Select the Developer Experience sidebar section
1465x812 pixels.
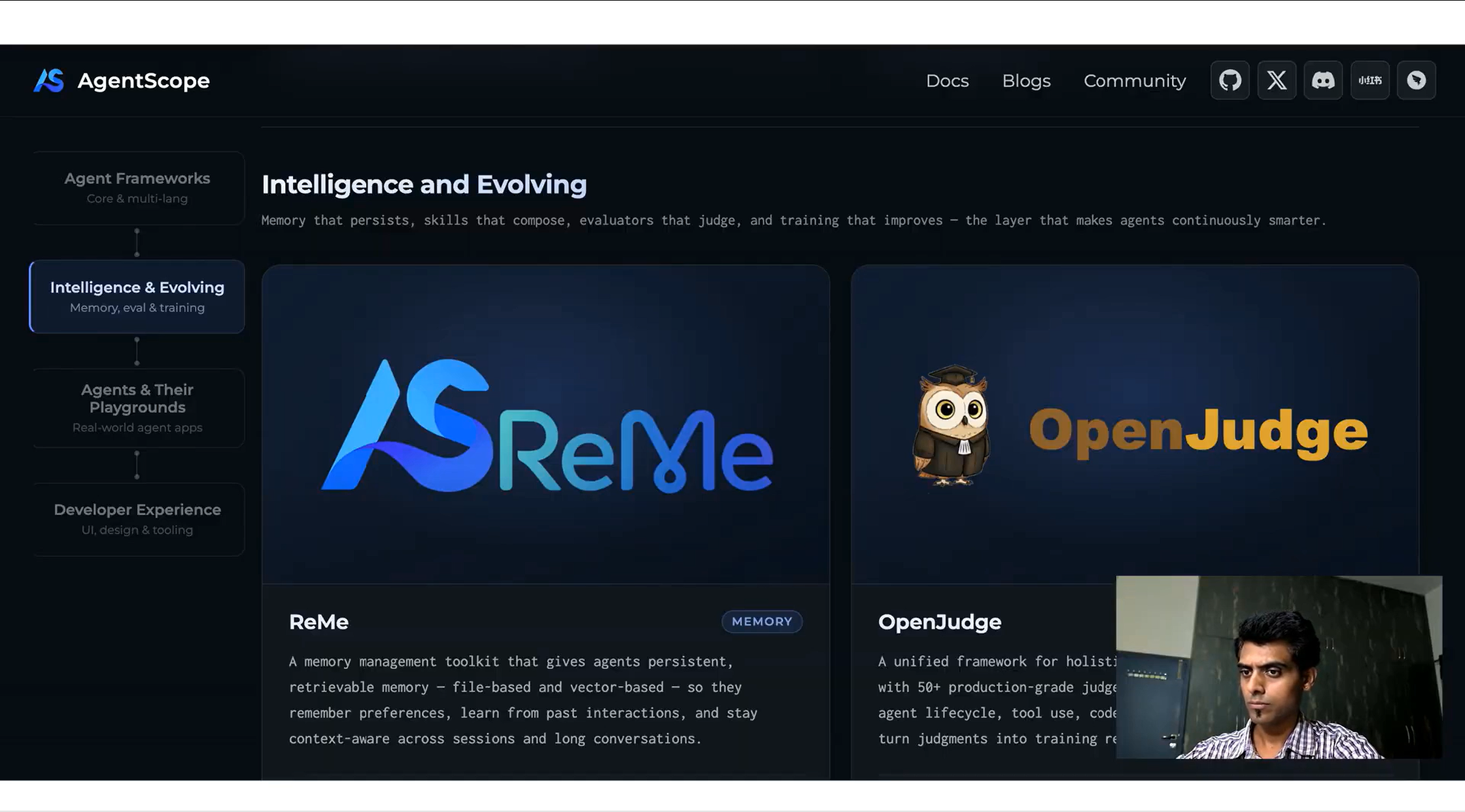click(137, 519)
